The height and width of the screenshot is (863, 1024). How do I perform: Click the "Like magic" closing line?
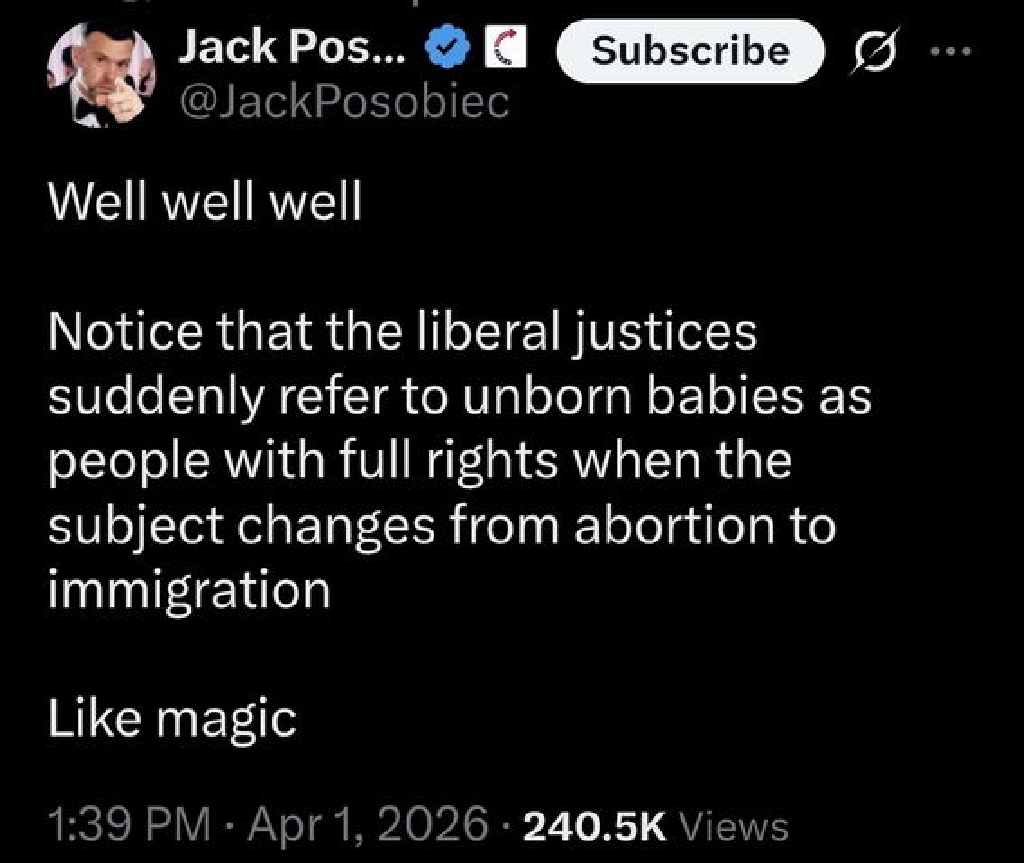point(172,719)
